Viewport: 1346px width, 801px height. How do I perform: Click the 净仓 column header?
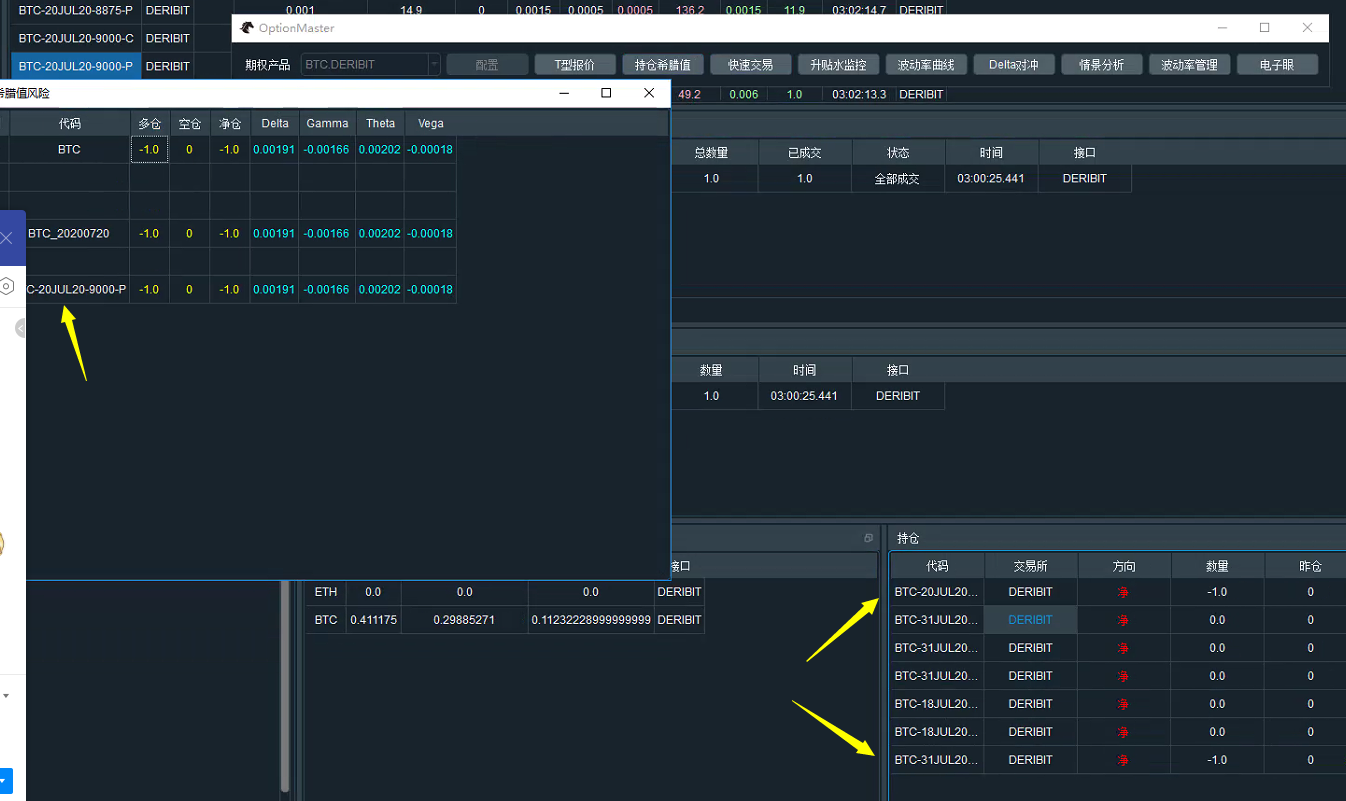(x=230, y=123)
